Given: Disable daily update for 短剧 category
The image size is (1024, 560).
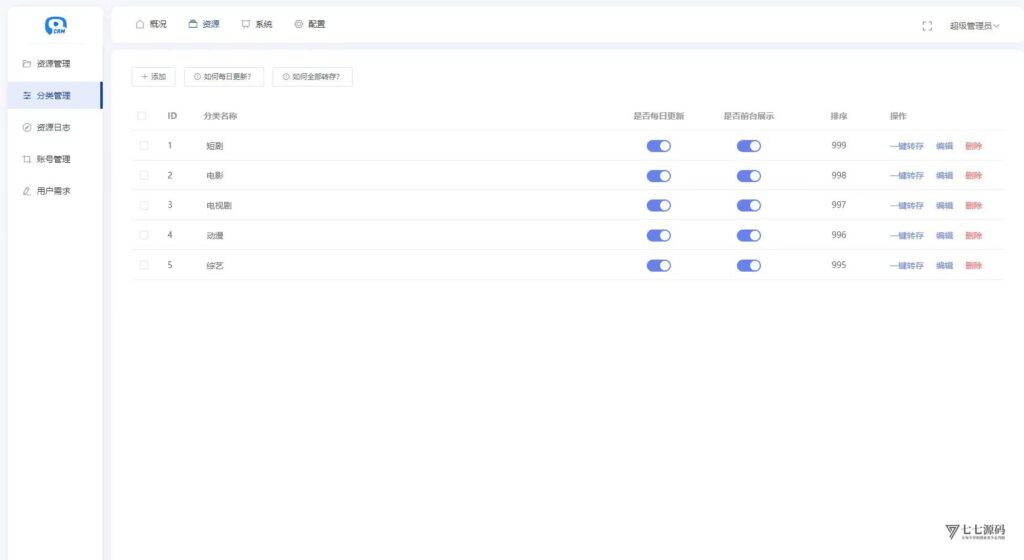Looking at the screenshot, I should coord(658,146).
